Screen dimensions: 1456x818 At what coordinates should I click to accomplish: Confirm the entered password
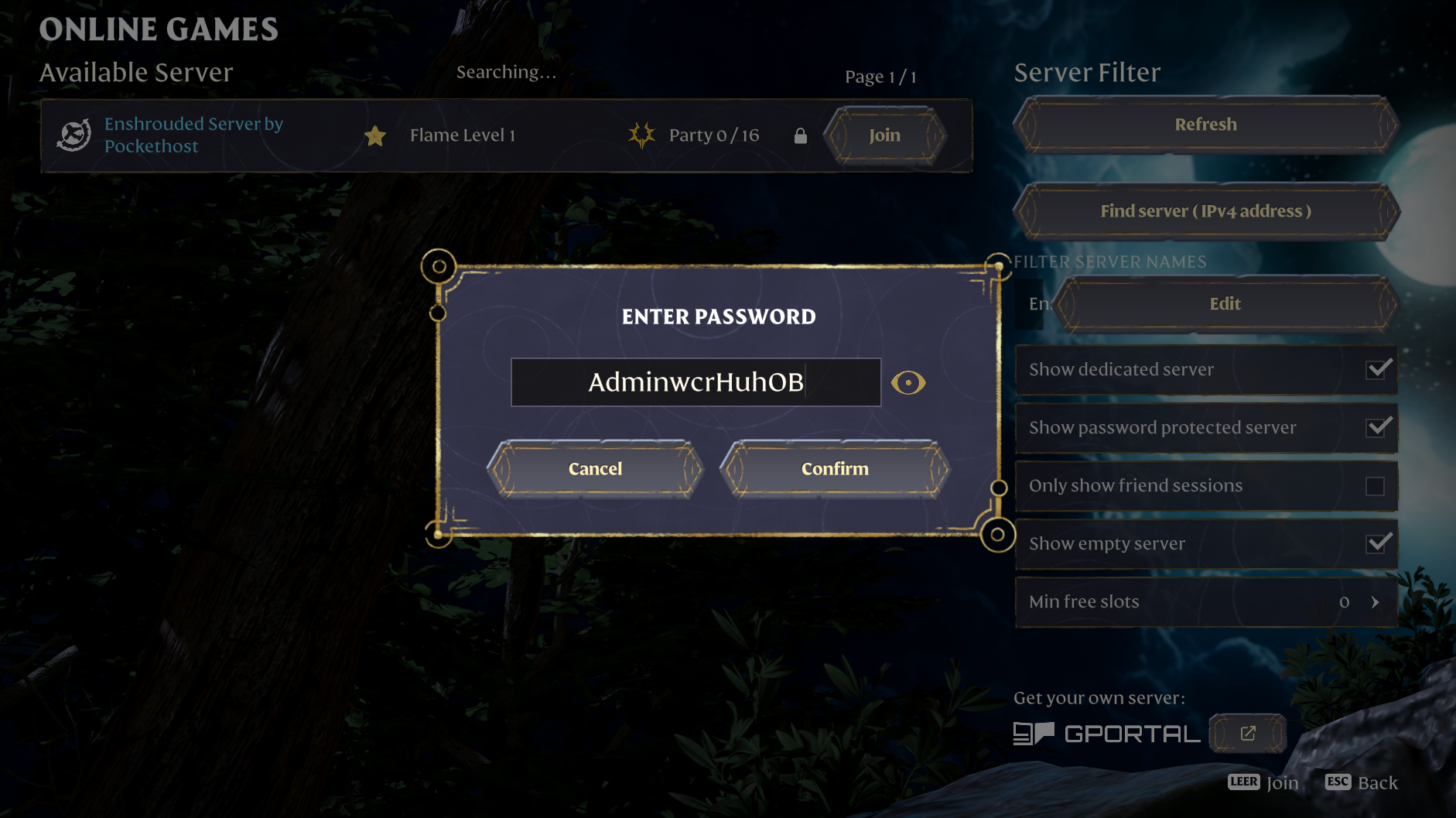click(835, 469)
